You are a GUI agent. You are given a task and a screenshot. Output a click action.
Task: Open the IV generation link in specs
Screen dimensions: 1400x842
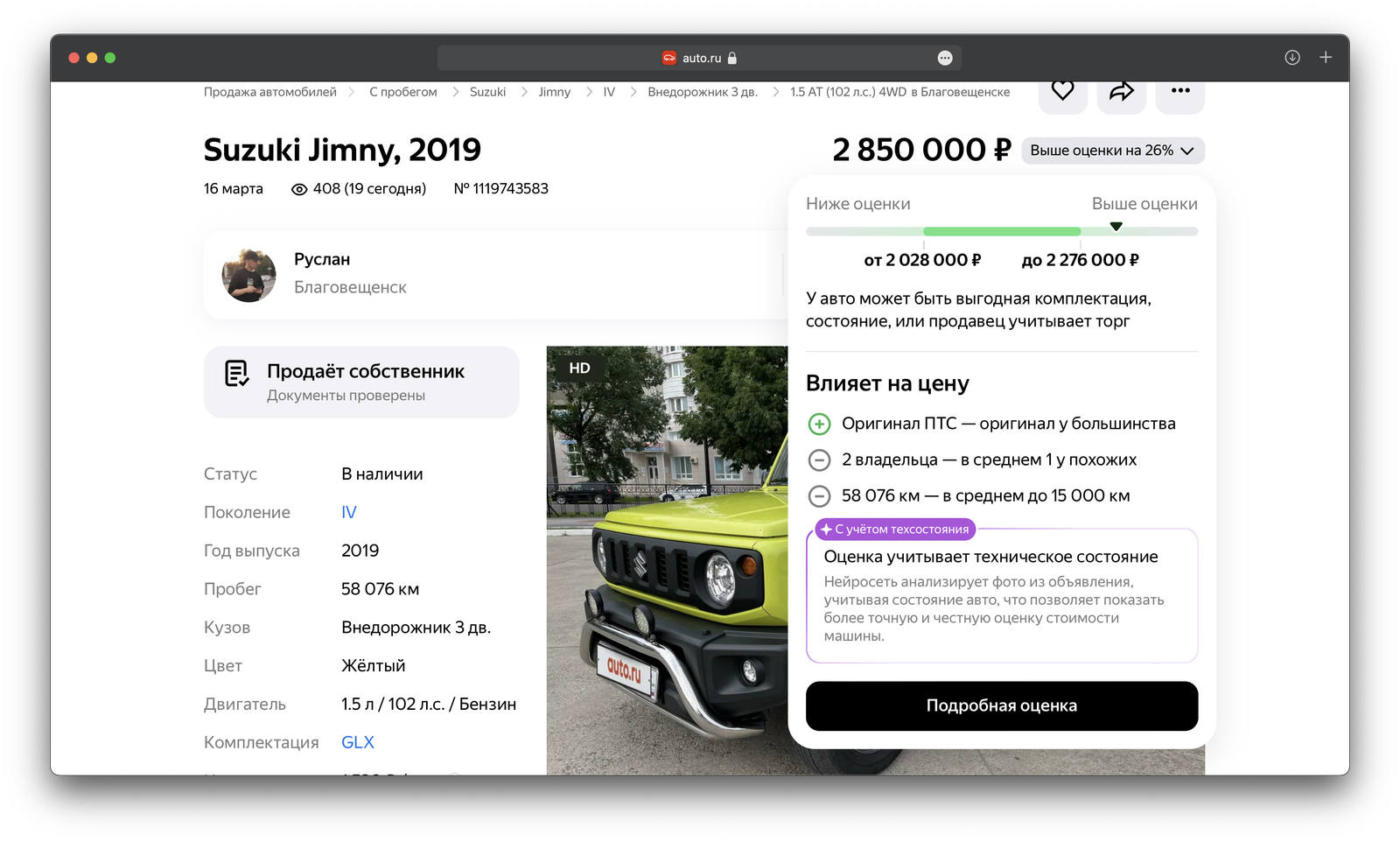pyautogui.click(x=349, y=513)
